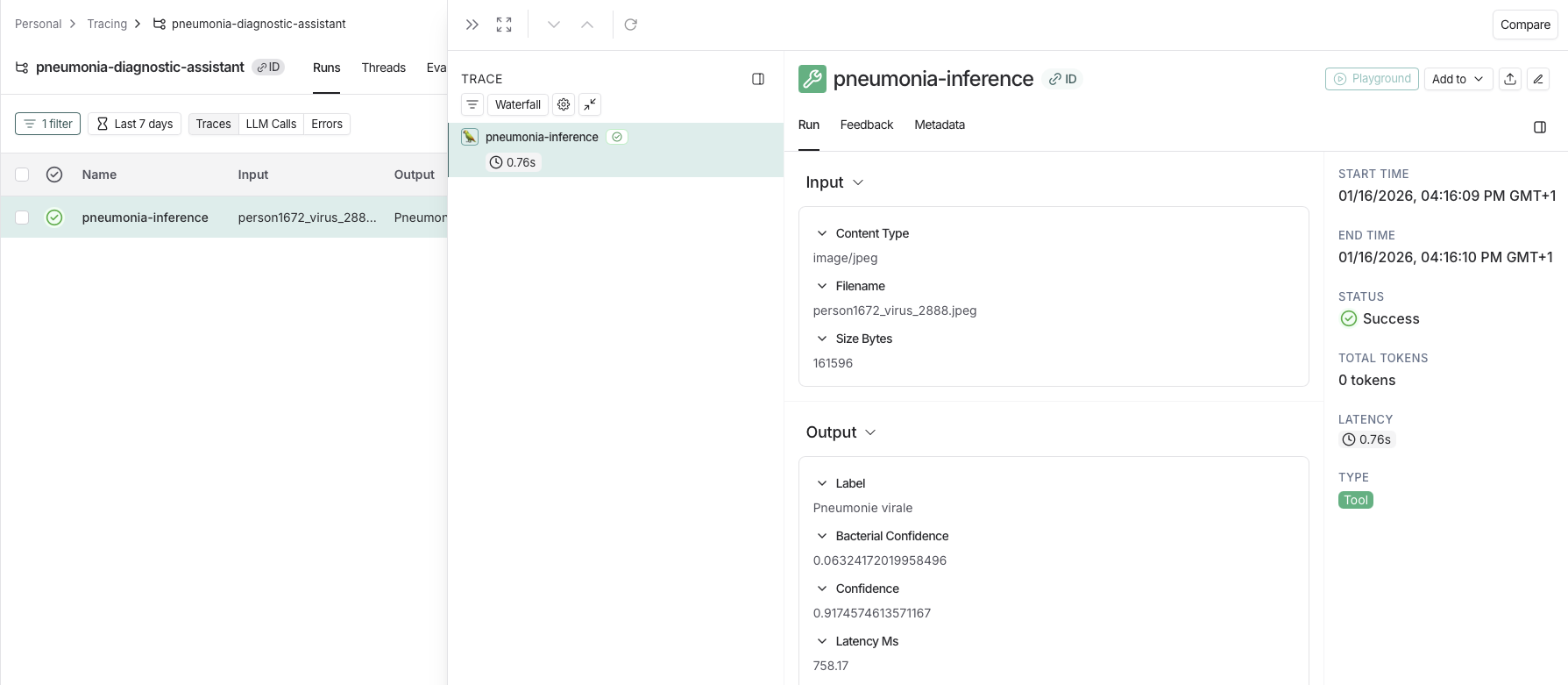Collapse the side panel with double-chevron icon
1568x685 pixels.
coord(472,25)
